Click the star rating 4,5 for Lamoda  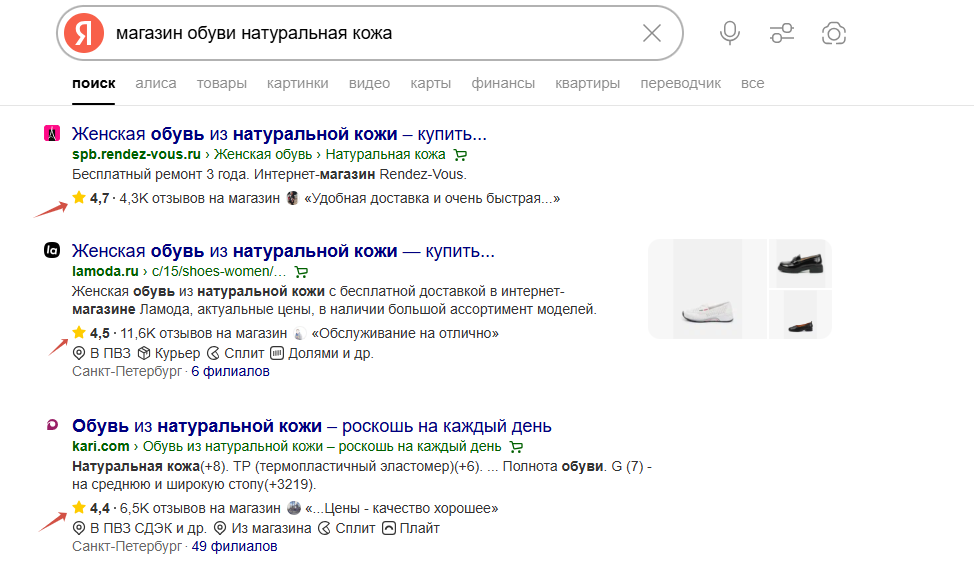click(x=91, y=333)
